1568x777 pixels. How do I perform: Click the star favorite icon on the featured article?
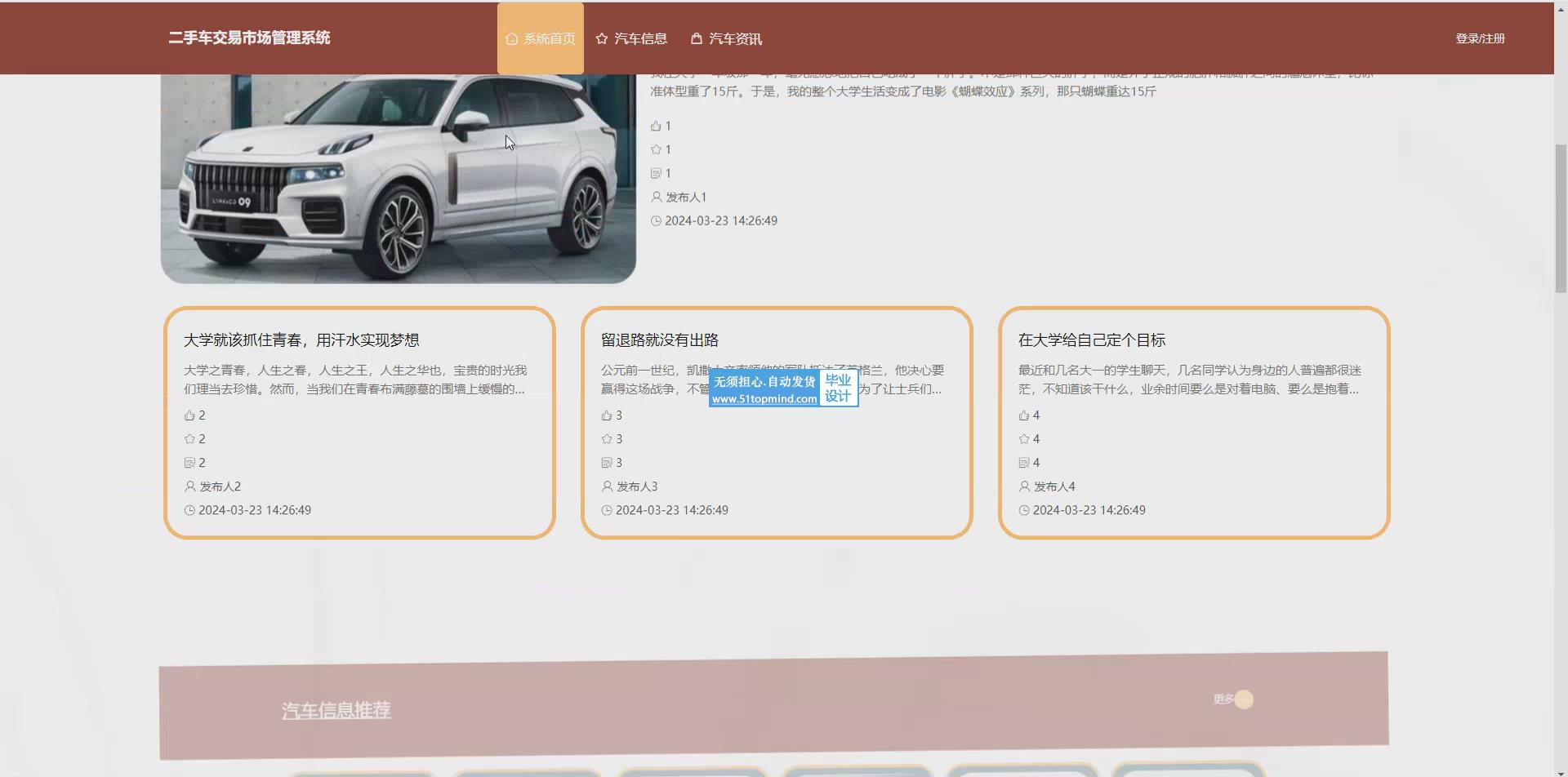pyautogui.click(x=656, y=149)
